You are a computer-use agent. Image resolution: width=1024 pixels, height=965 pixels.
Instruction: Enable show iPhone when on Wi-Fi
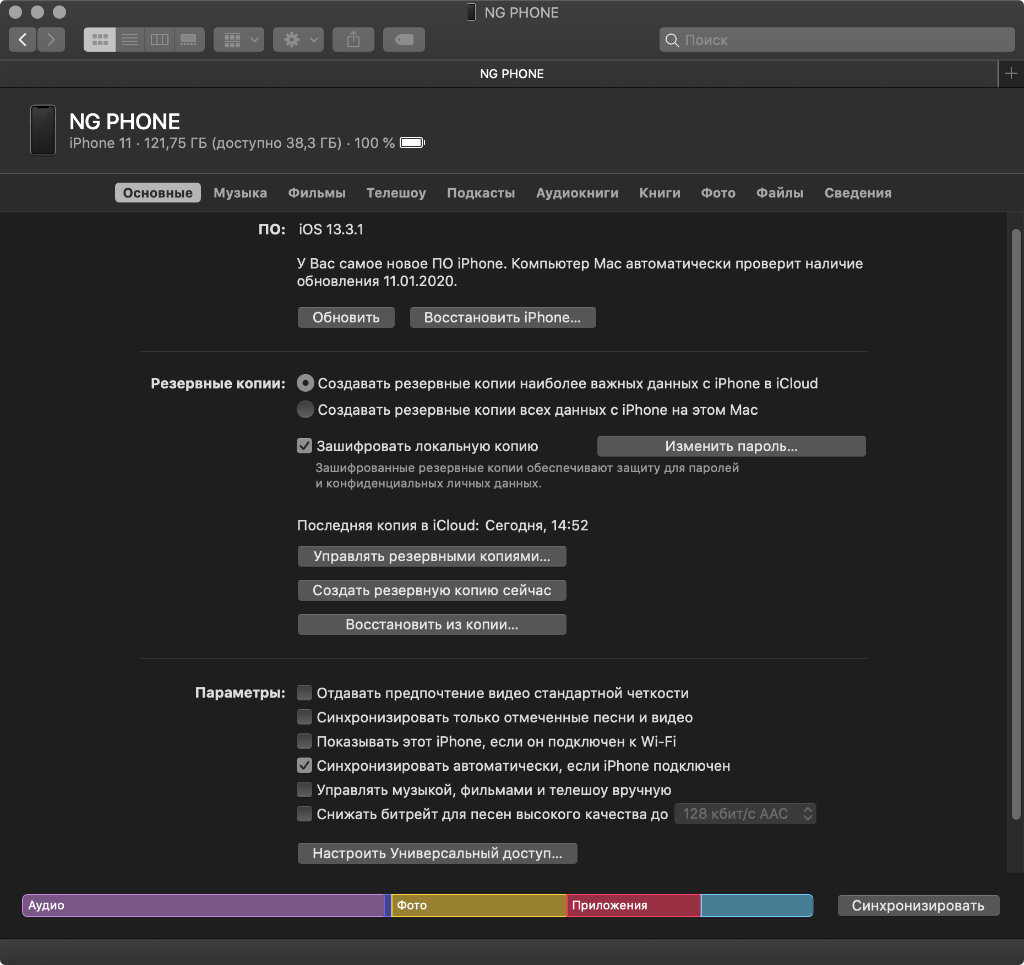pos(304,741)
